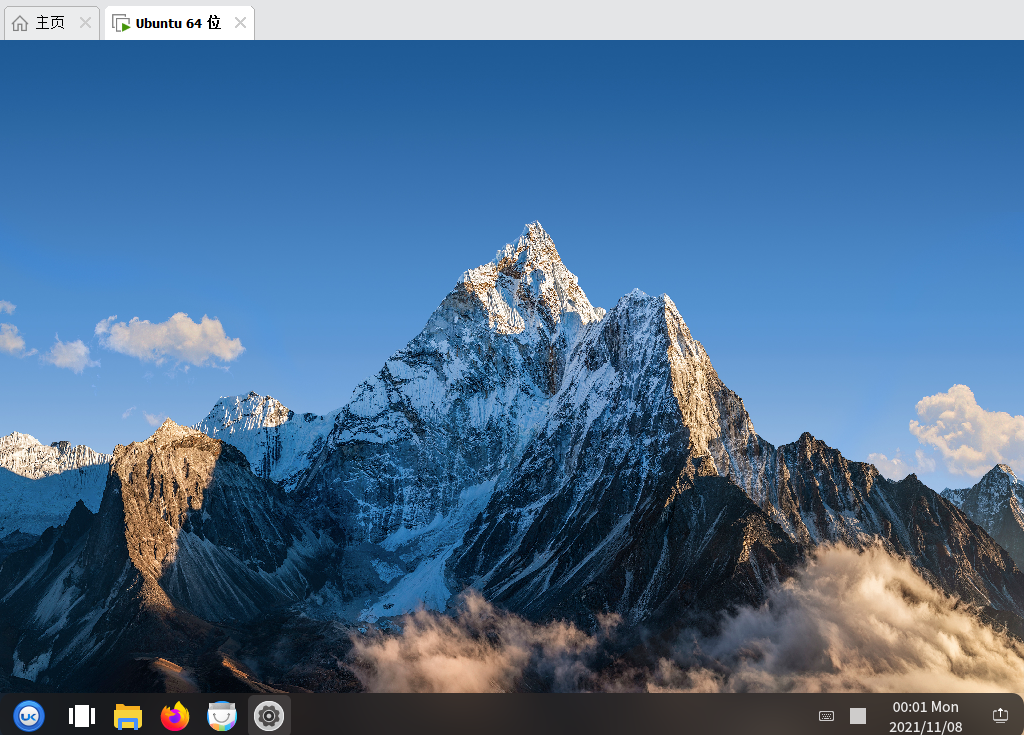
Task: Launch the Kylin Software Center
Action: coord(222,716)
